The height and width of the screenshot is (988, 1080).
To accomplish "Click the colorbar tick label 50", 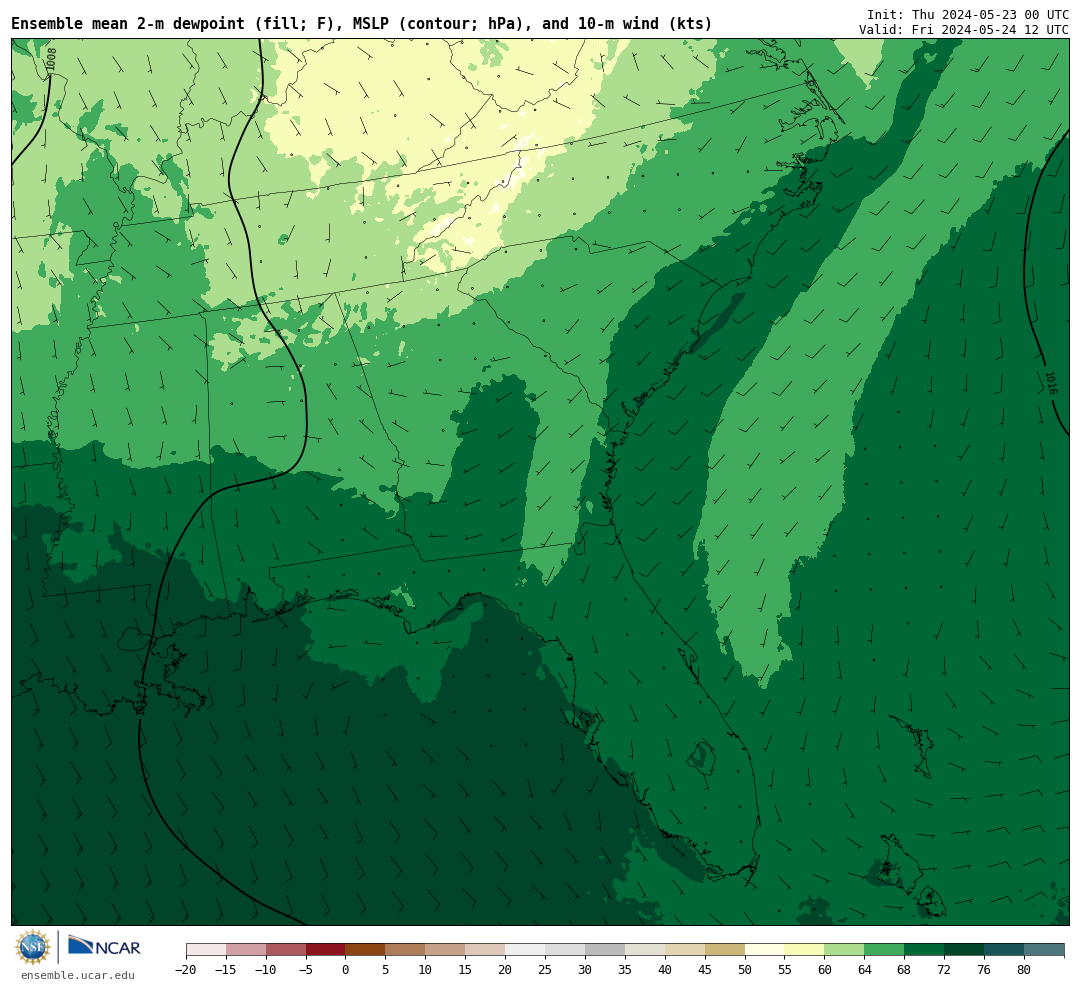I will pyautogui.click(x=745, y=969).
